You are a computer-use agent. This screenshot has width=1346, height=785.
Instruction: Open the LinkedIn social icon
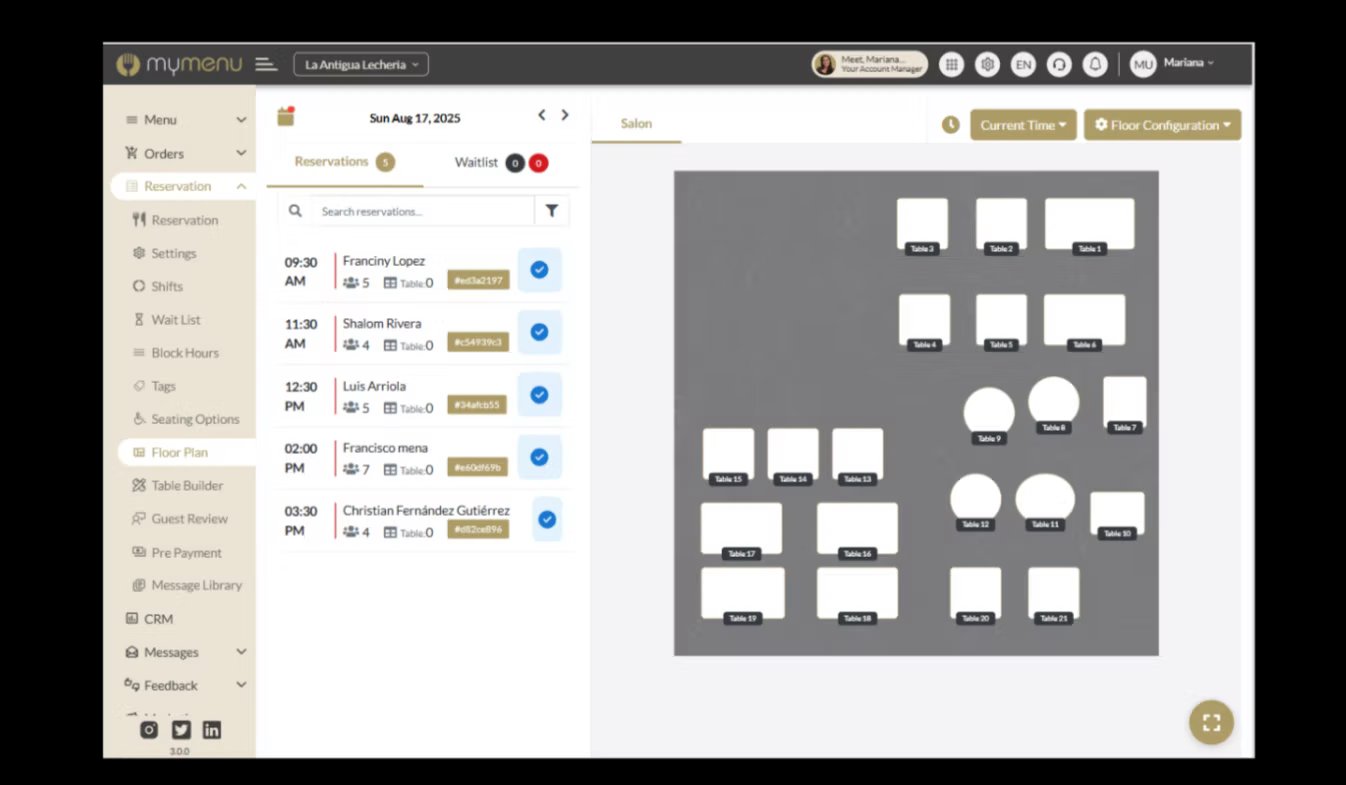(x=212, y=730)
